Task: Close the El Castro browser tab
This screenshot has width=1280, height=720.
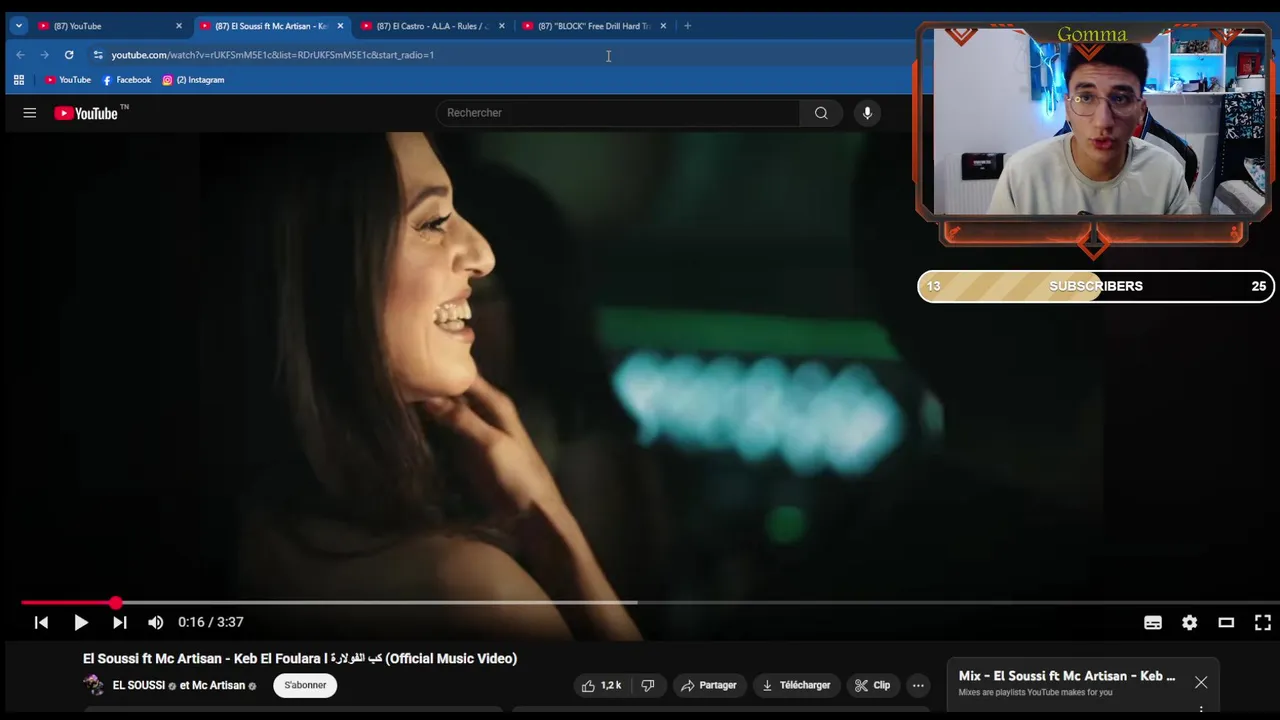Action: pyautogui.click(x=502, y=26)
